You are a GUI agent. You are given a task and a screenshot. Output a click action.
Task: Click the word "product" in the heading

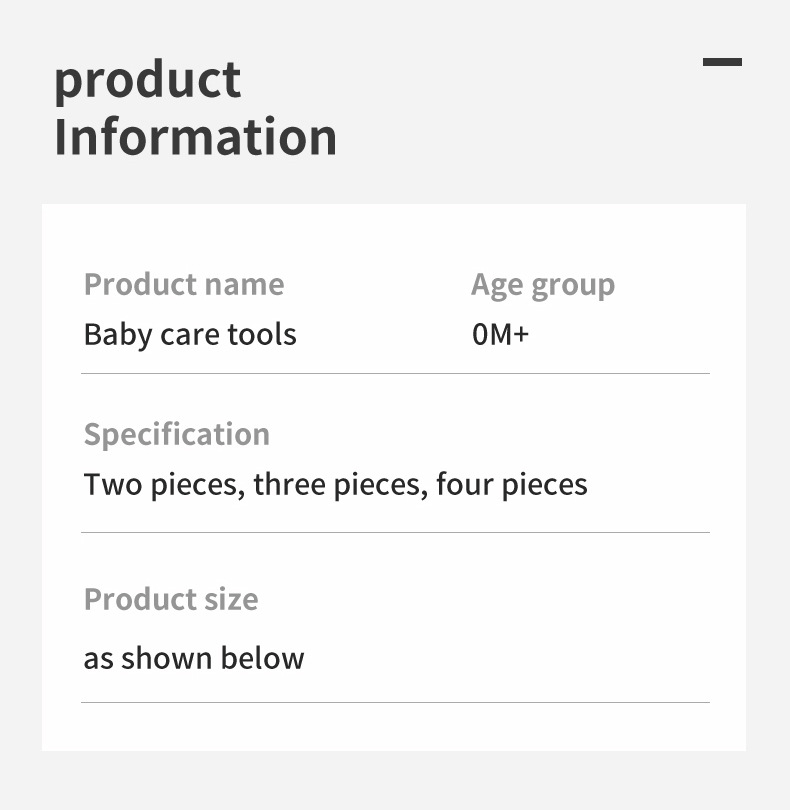coord(147,82)
